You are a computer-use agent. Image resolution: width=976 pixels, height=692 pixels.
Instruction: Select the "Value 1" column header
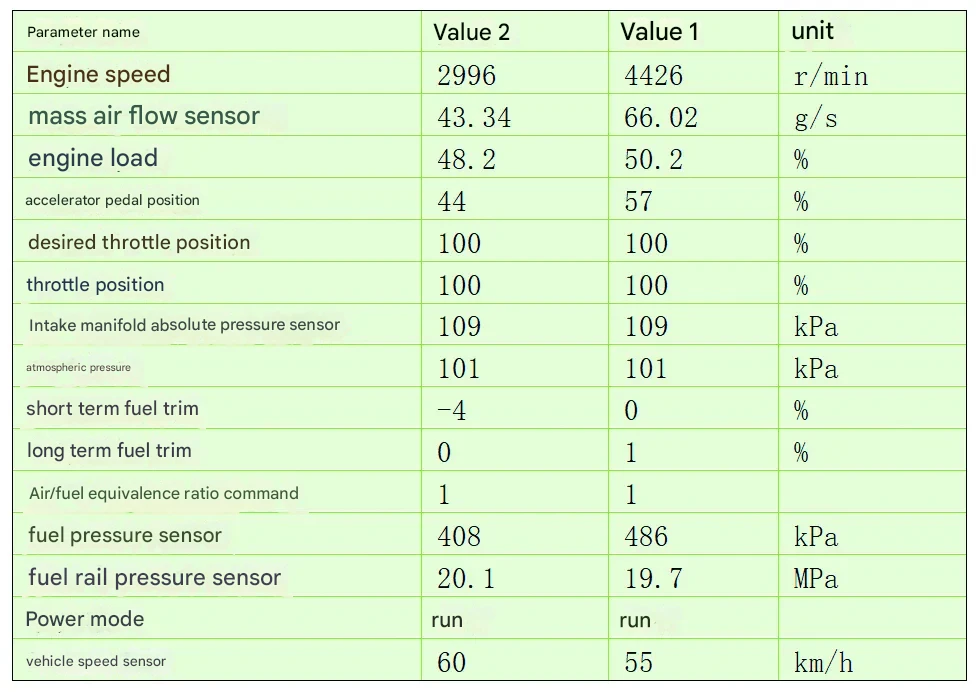[659, 32]
